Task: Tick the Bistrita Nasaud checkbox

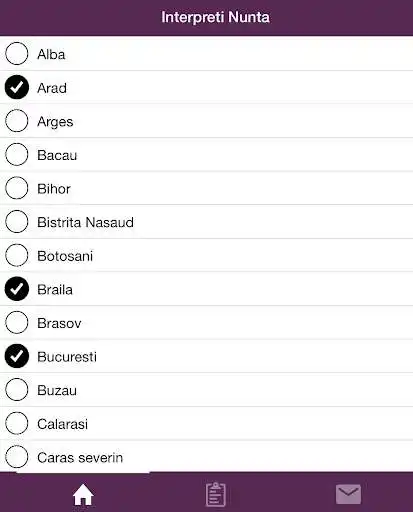Action: click(x=17, y=221)
